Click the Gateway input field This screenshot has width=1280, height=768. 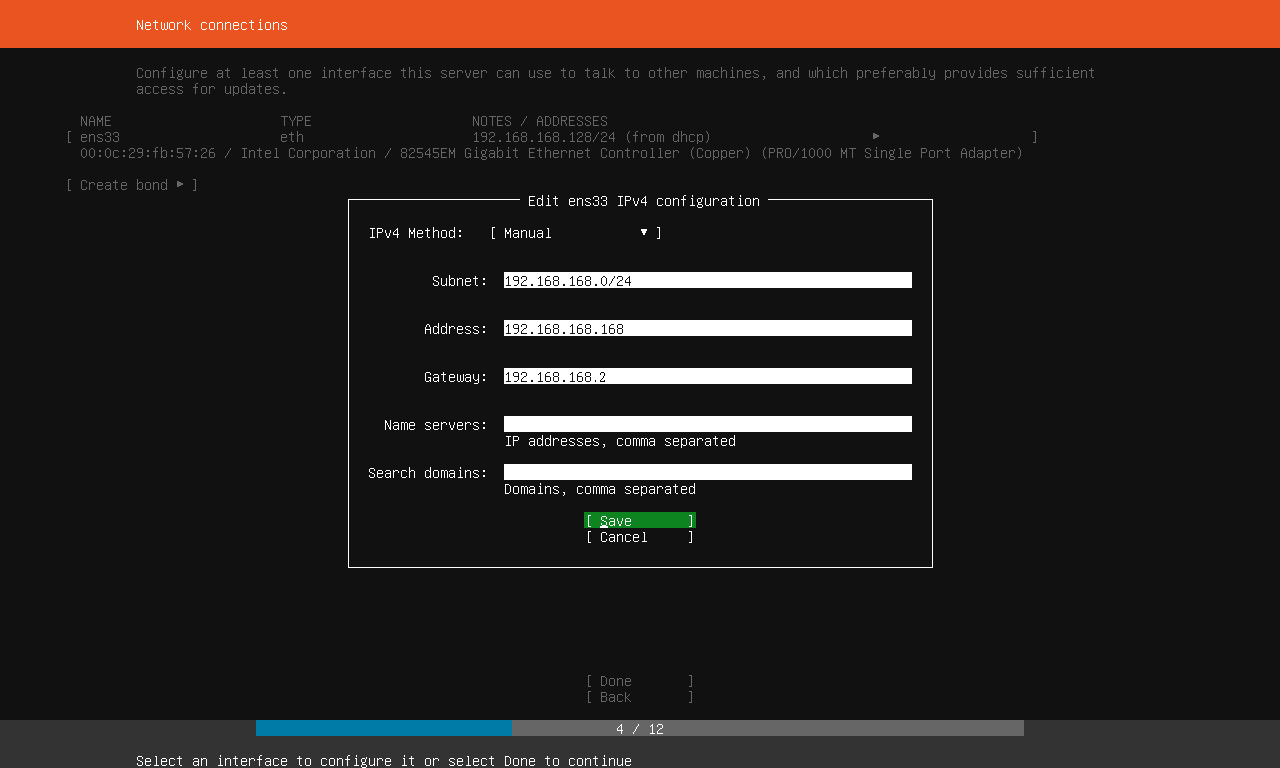[x=707, y=376]
